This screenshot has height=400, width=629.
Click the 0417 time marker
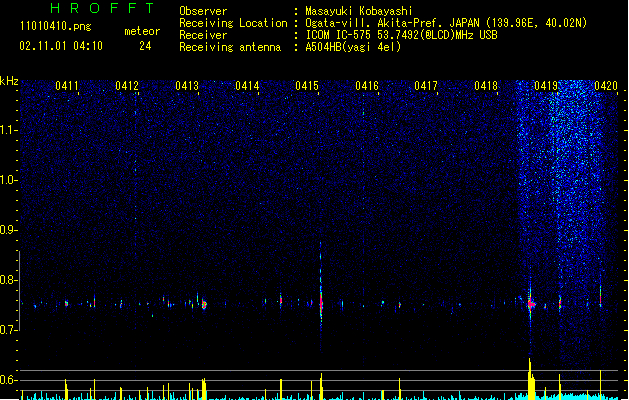(426, 86)
